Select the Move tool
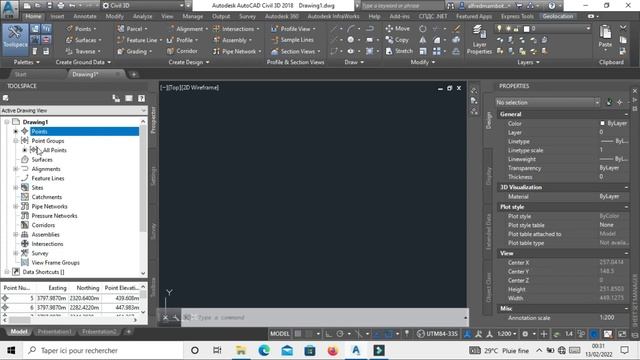Screen dimensions: 640x360 click(x=398, y=29)
